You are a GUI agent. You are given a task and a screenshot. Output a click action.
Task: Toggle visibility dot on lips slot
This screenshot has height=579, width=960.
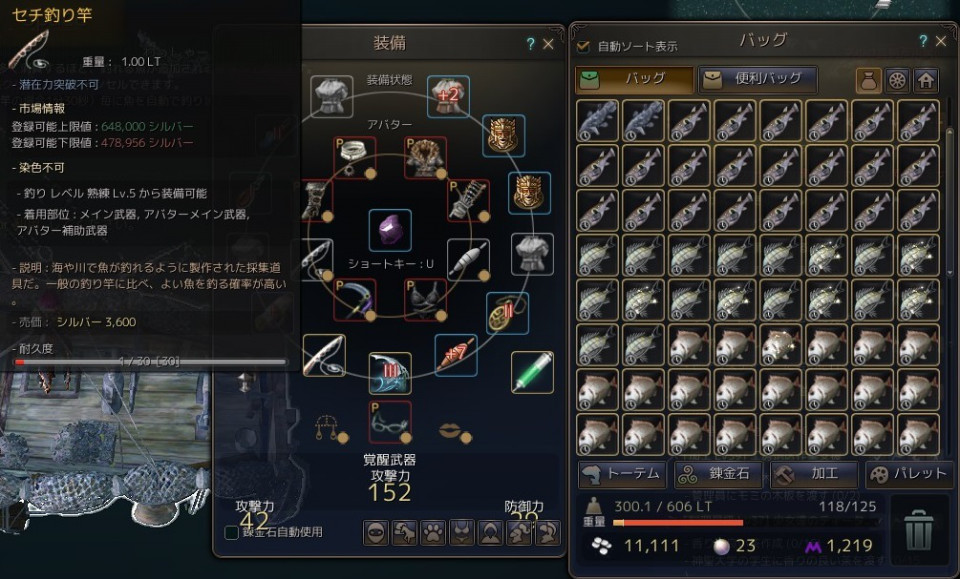pyautogui.click(x=466, y=437)
